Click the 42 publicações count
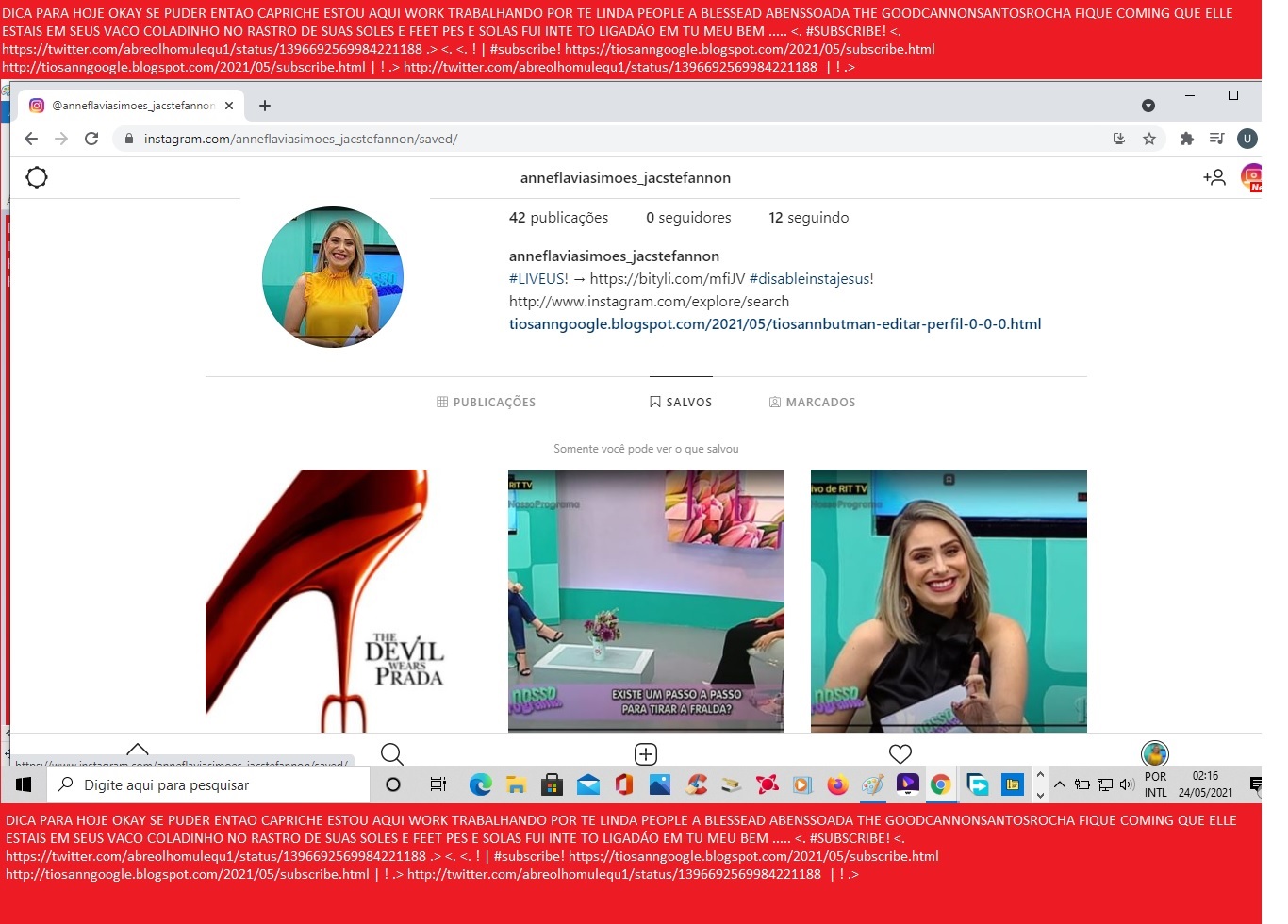 [558, 218]
